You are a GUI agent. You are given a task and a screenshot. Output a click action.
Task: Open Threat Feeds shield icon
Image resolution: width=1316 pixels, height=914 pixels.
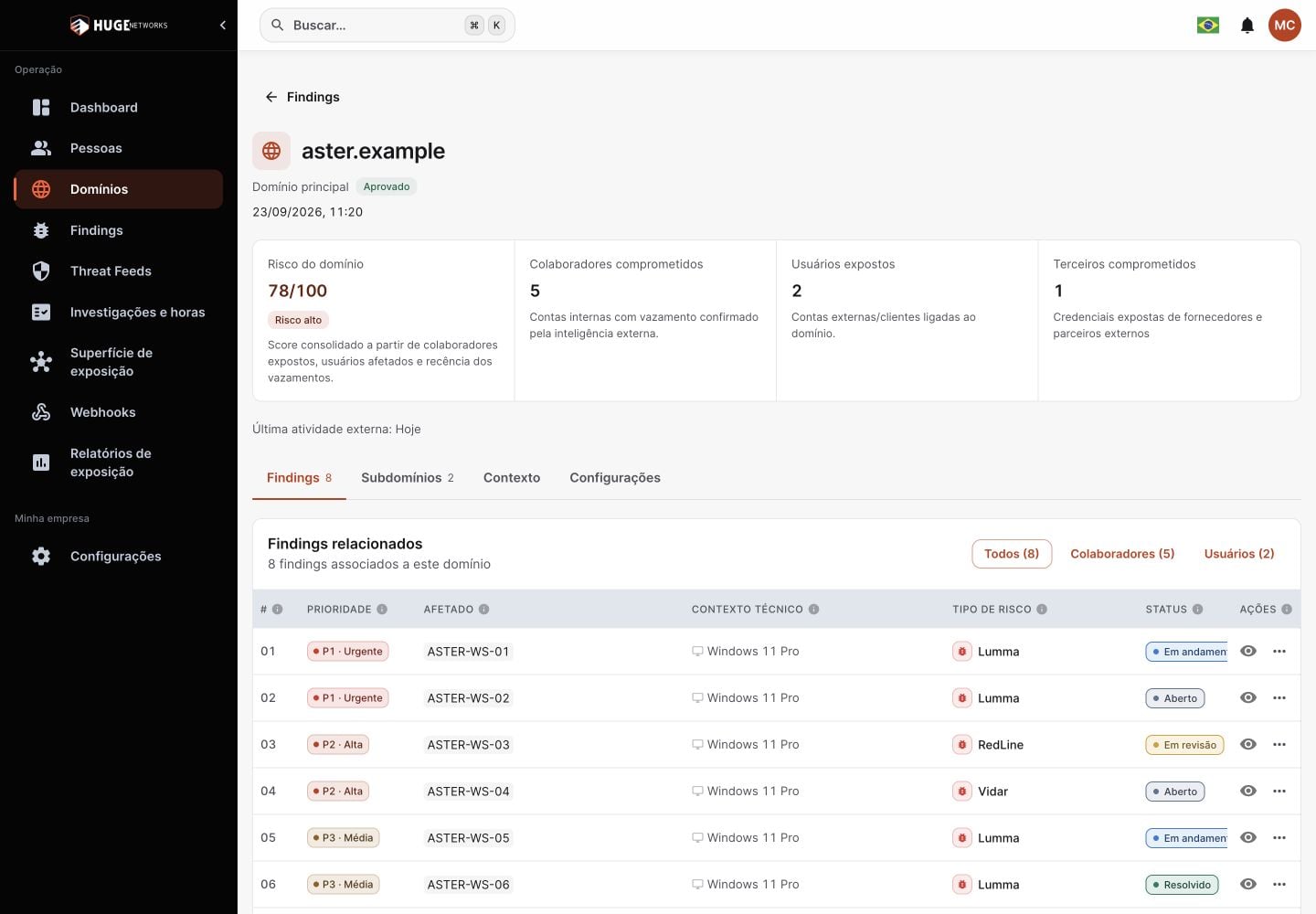click(41, 271)
